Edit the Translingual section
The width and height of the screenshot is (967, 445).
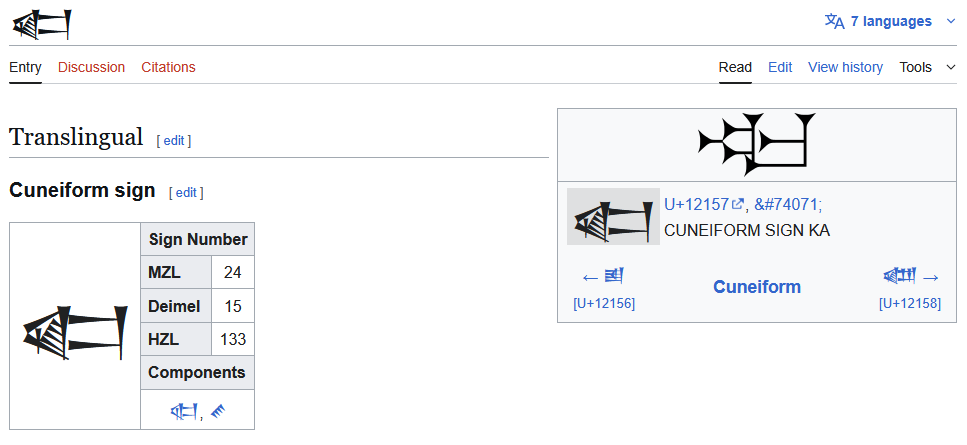tap(173, 141)
